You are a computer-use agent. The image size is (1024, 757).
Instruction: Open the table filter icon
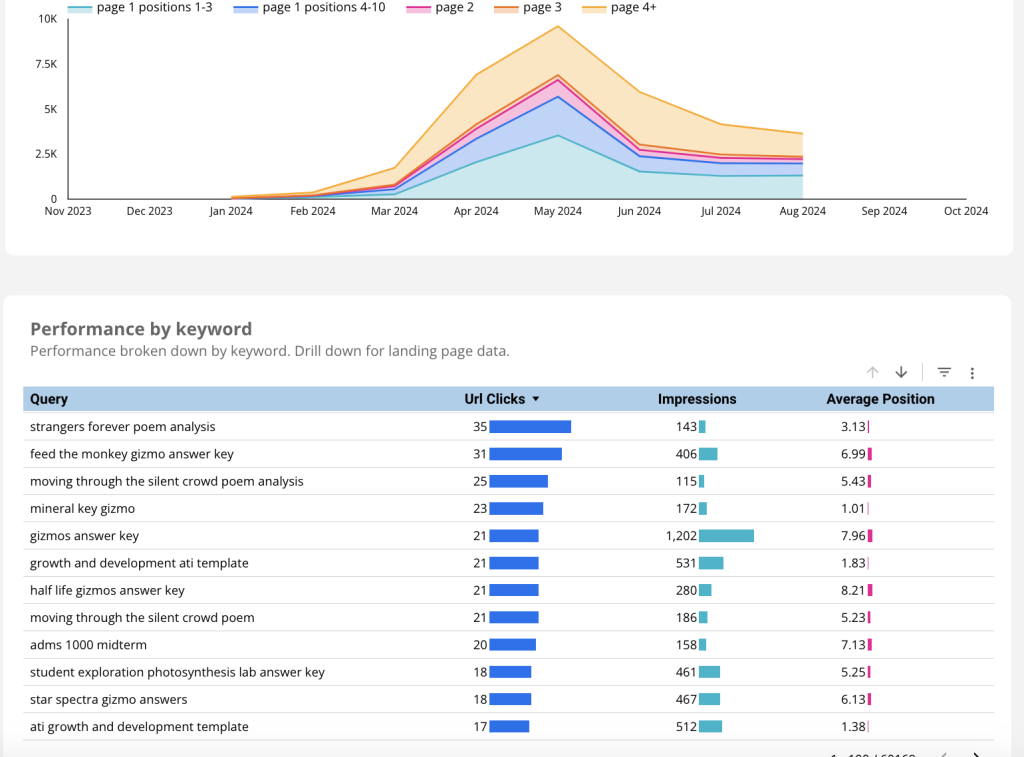click(944, 372)
